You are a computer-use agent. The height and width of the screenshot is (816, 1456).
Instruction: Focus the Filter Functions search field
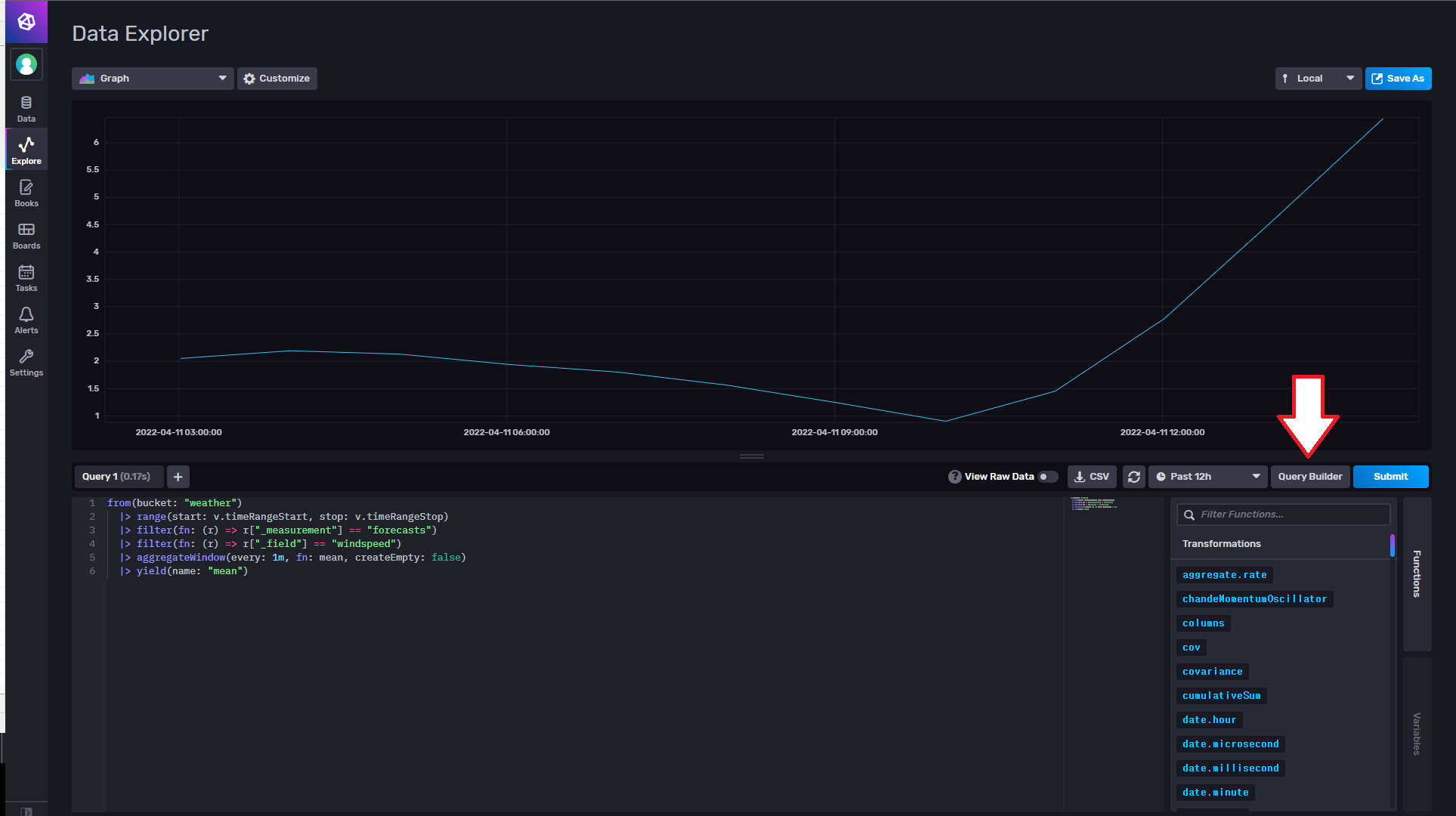1284,515
